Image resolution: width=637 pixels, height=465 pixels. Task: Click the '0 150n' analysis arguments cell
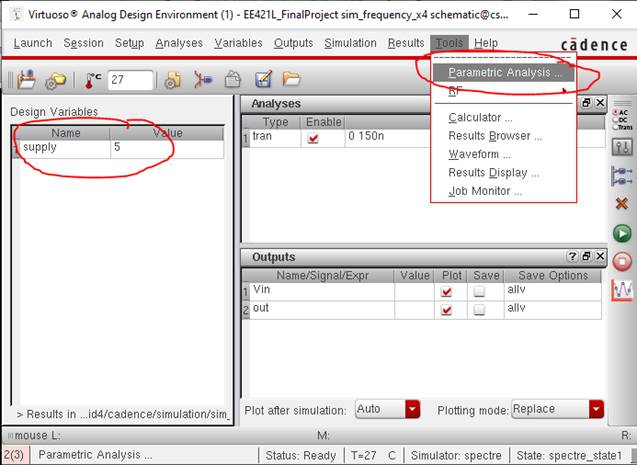point(386,138)
